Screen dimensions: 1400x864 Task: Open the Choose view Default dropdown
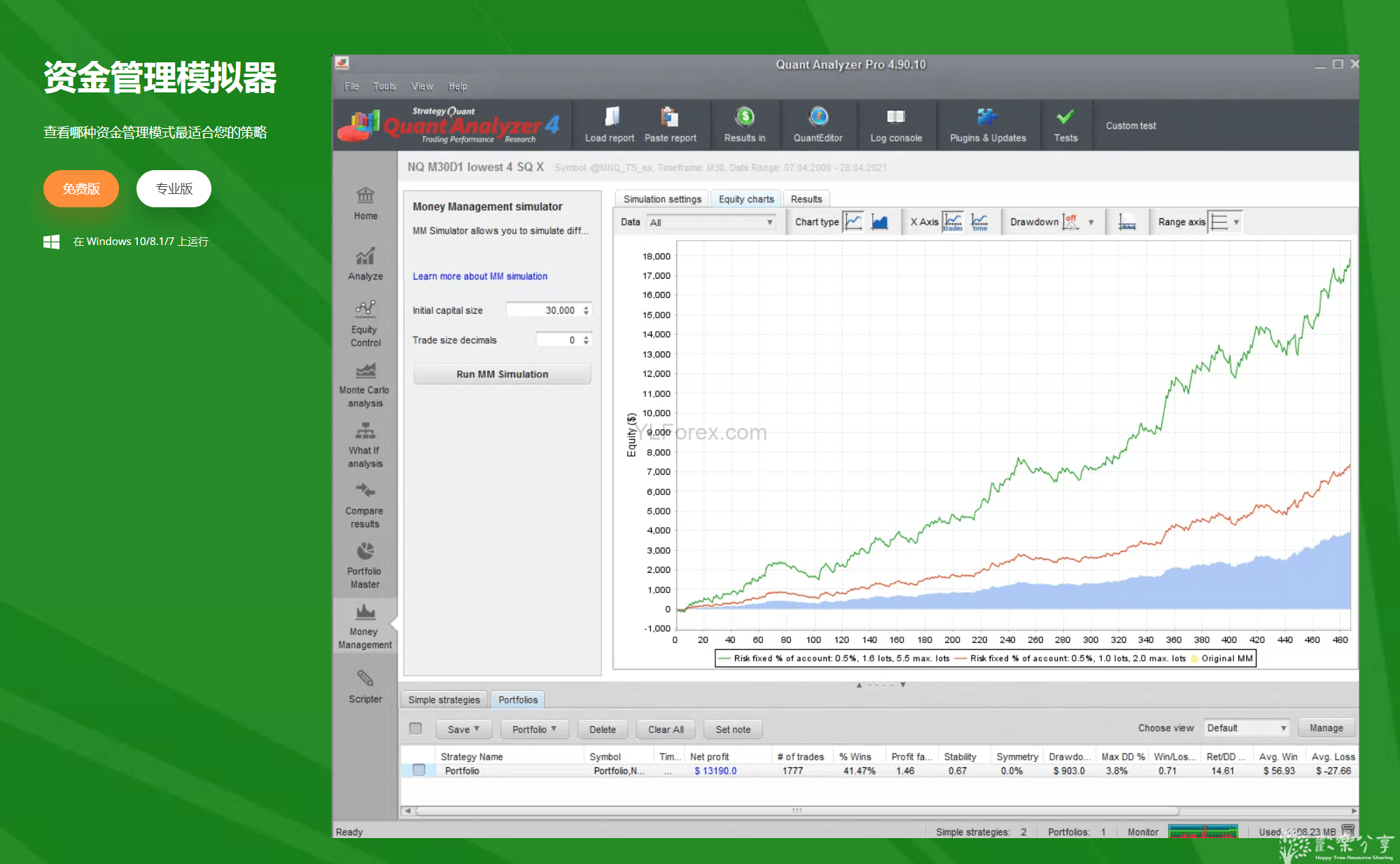[1246, 728]
